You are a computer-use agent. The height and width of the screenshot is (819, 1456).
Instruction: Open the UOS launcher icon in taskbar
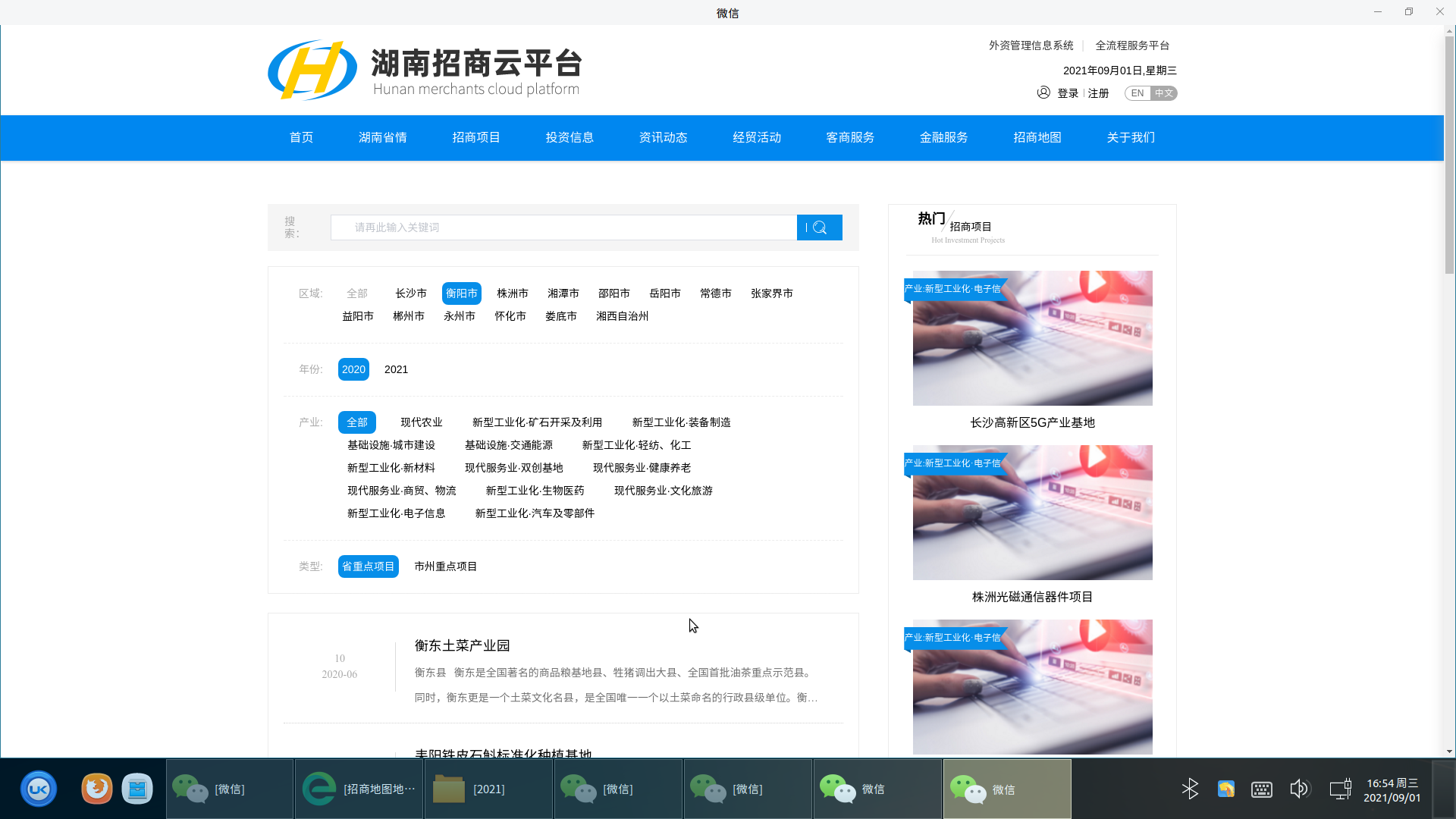pyautogui.click(x=39, y=789)
